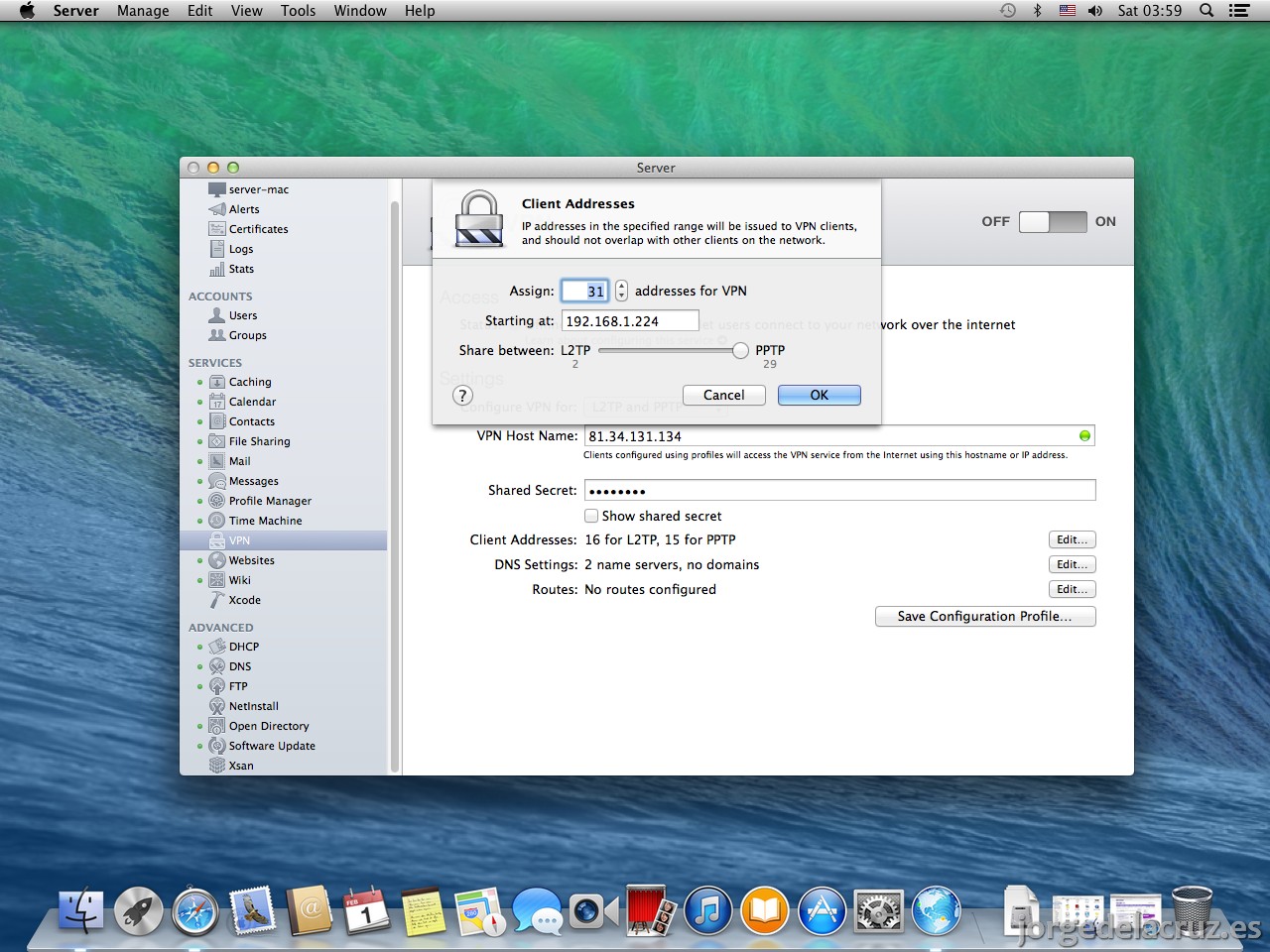Open the Help menu
This screenshot has width=1270, height=952.
(x=420, y=11)
